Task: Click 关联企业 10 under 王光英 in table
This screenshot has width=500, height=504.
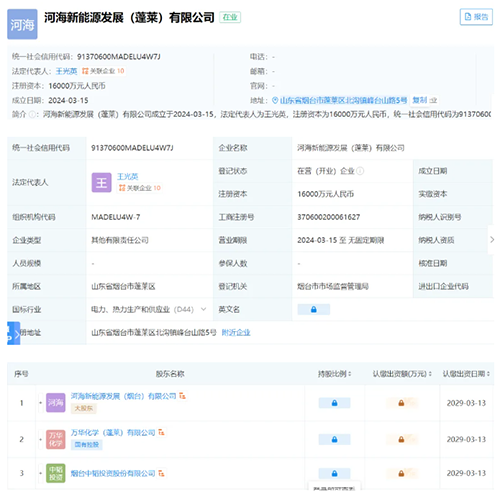Action: tap(139, 188)
